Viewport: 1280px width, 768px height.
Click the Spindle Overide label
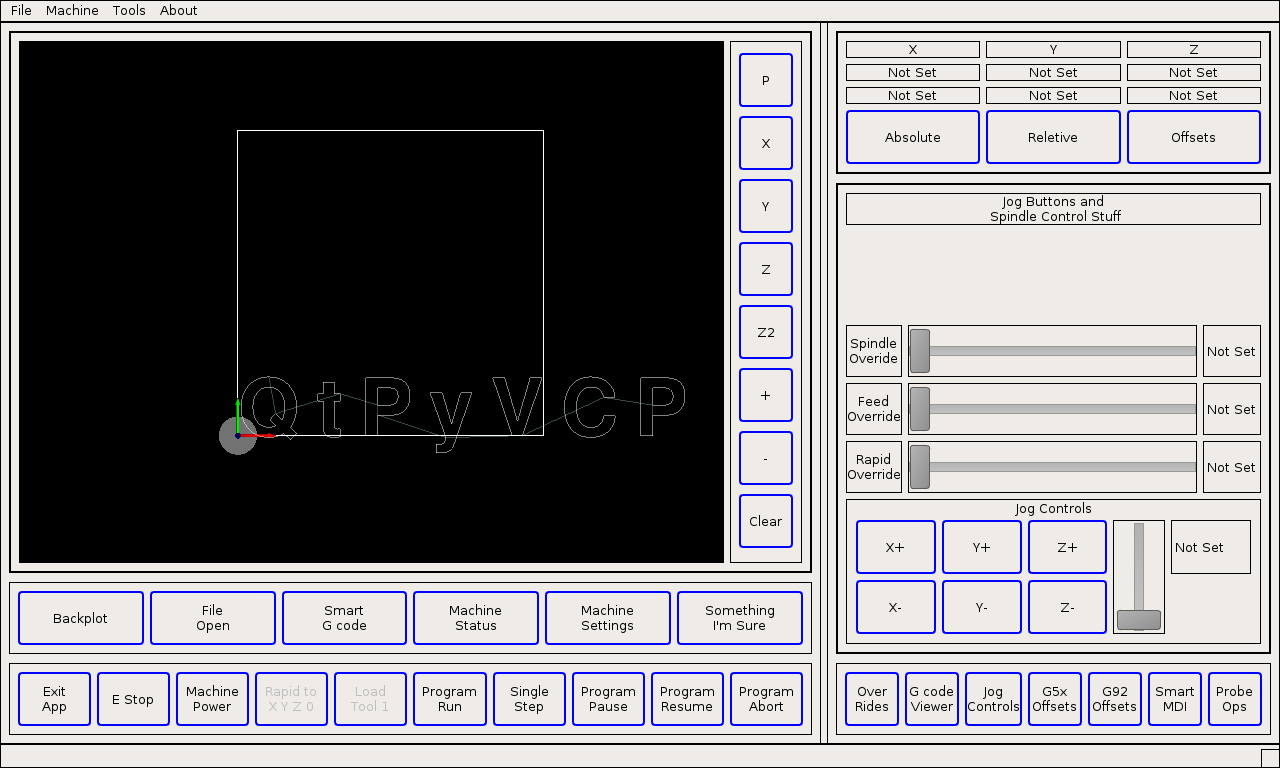tap(874, 351)
